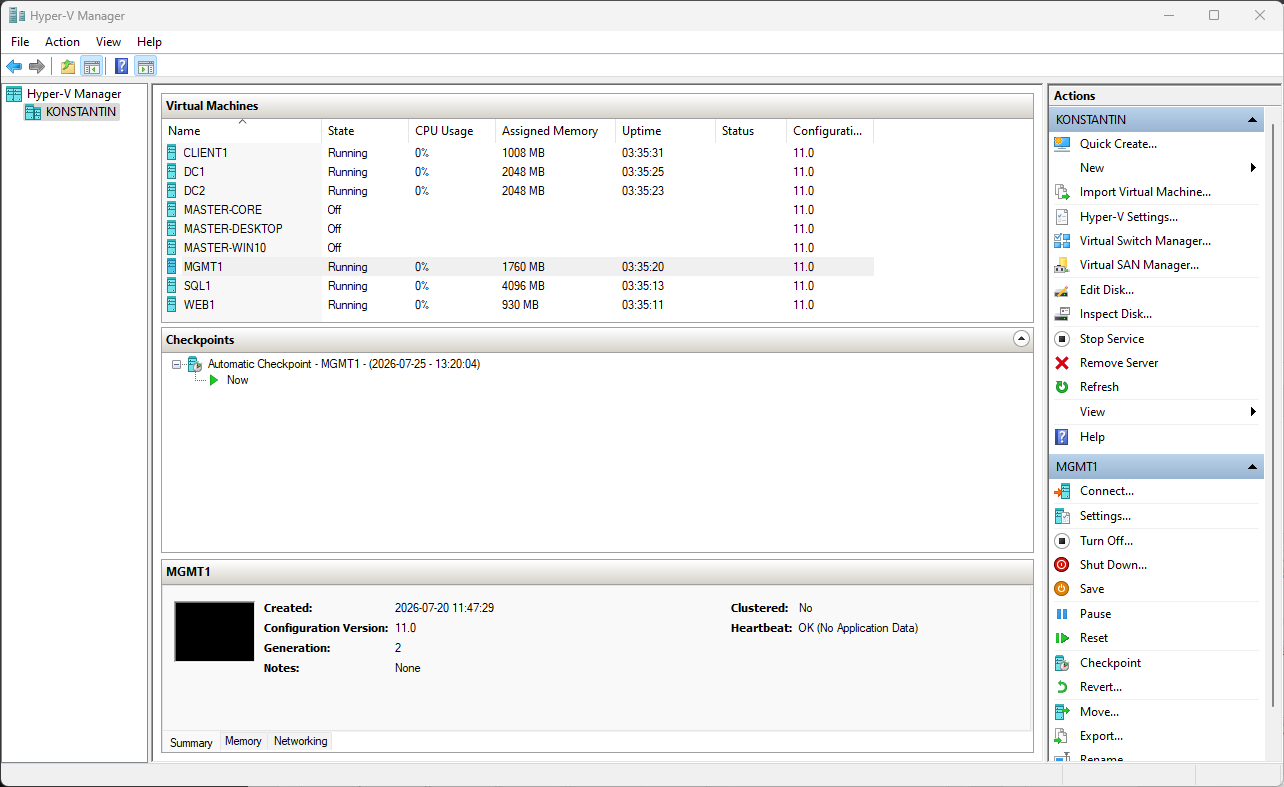Screen dimensions: 1284x787
Task: Click the Edit Disk icon
Action: click(x=1062, y=290)
